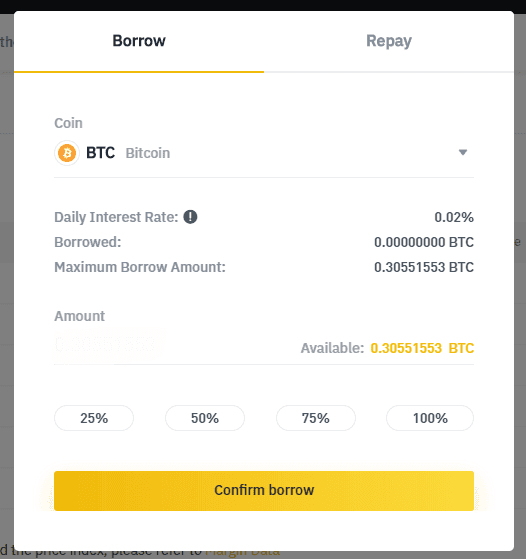Pick the 75% borrow preset
526x559 pixels.
316,418
